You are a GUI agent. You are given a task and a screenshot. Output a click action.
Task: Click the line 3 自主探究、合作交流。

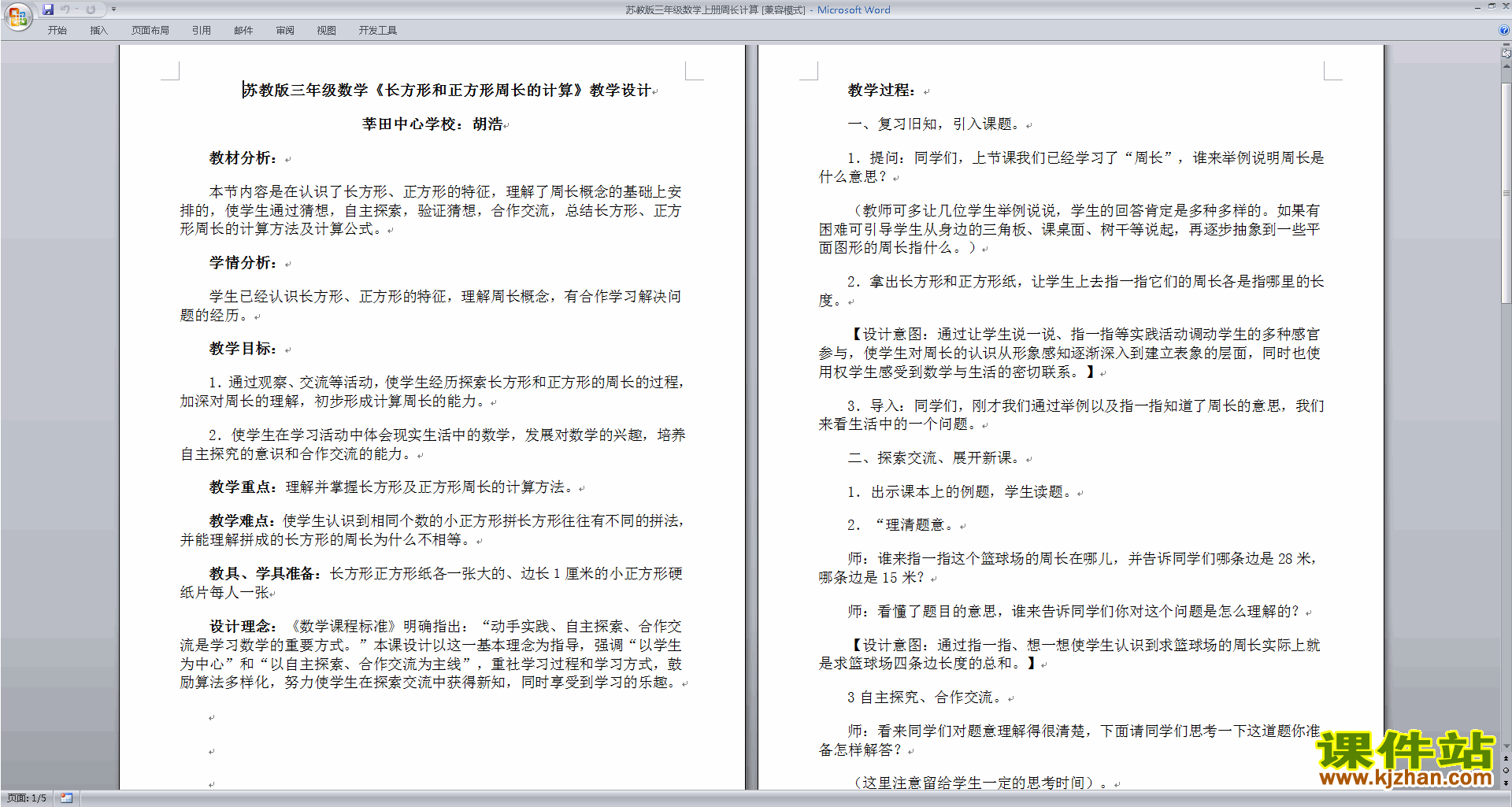tap(924, 697)
